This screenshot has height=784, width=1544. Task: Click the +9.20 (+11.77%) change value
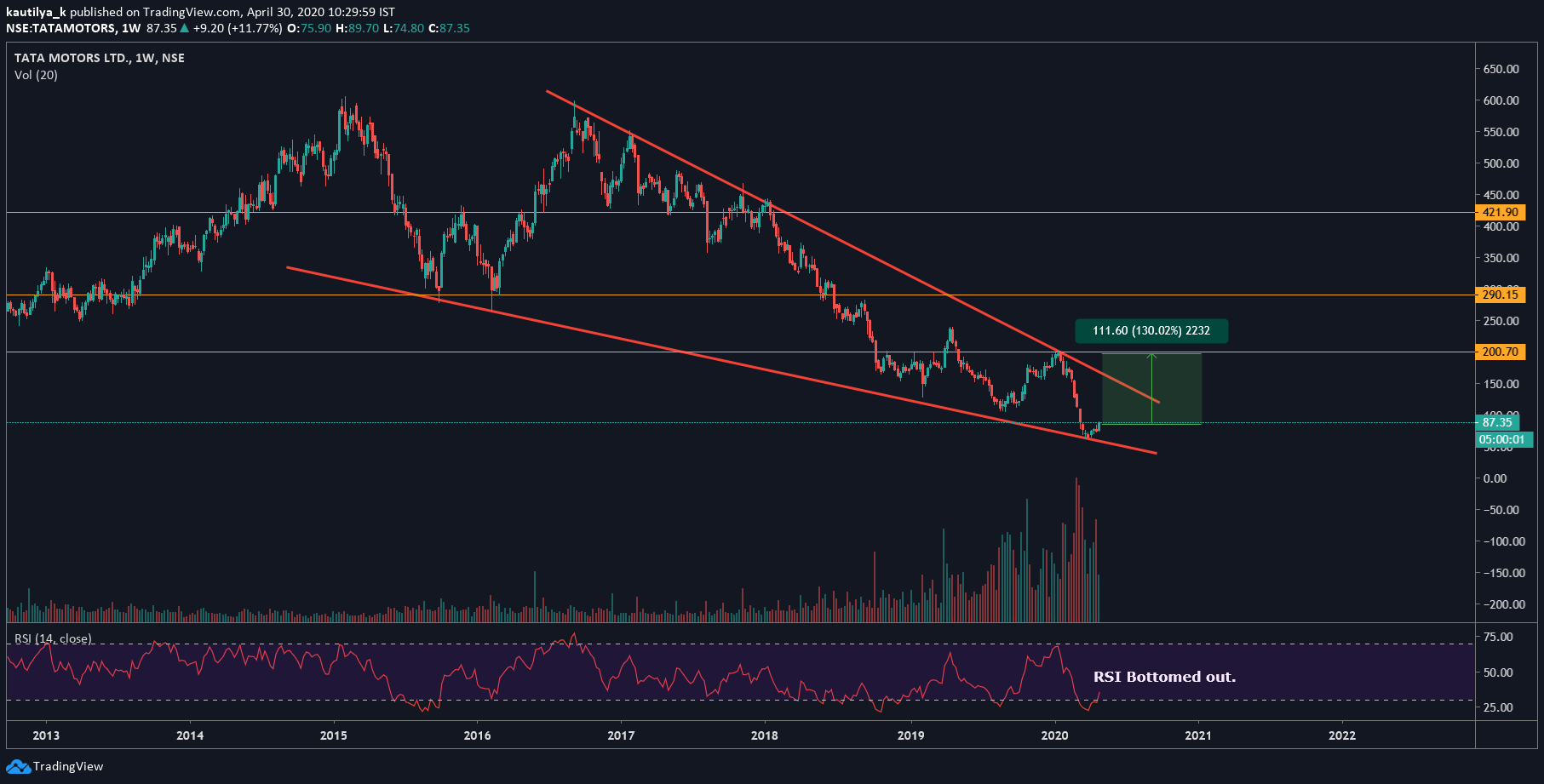(x=238, y=28)
